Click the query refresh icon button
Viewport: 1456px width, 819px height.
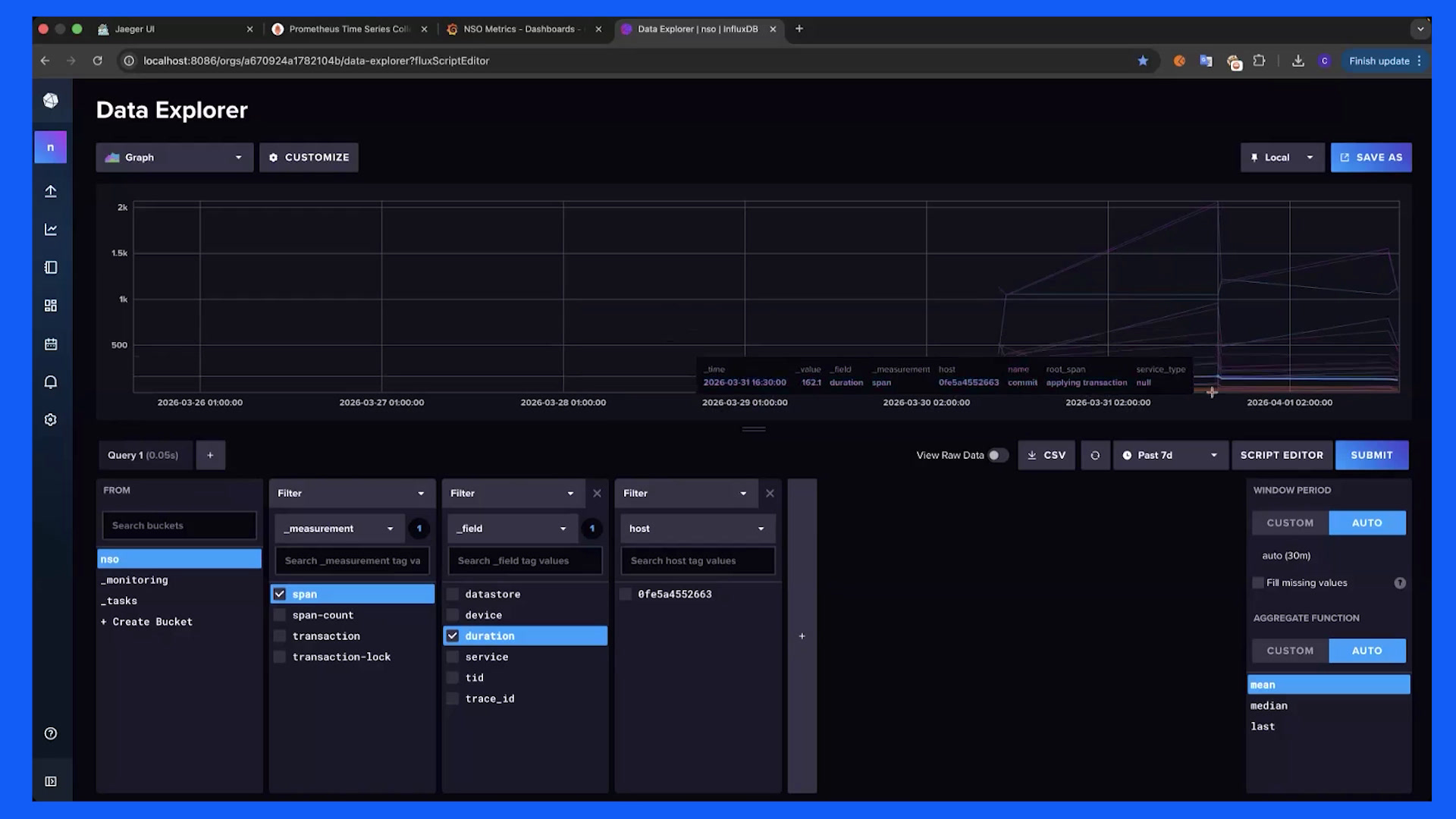(1095, 455)
